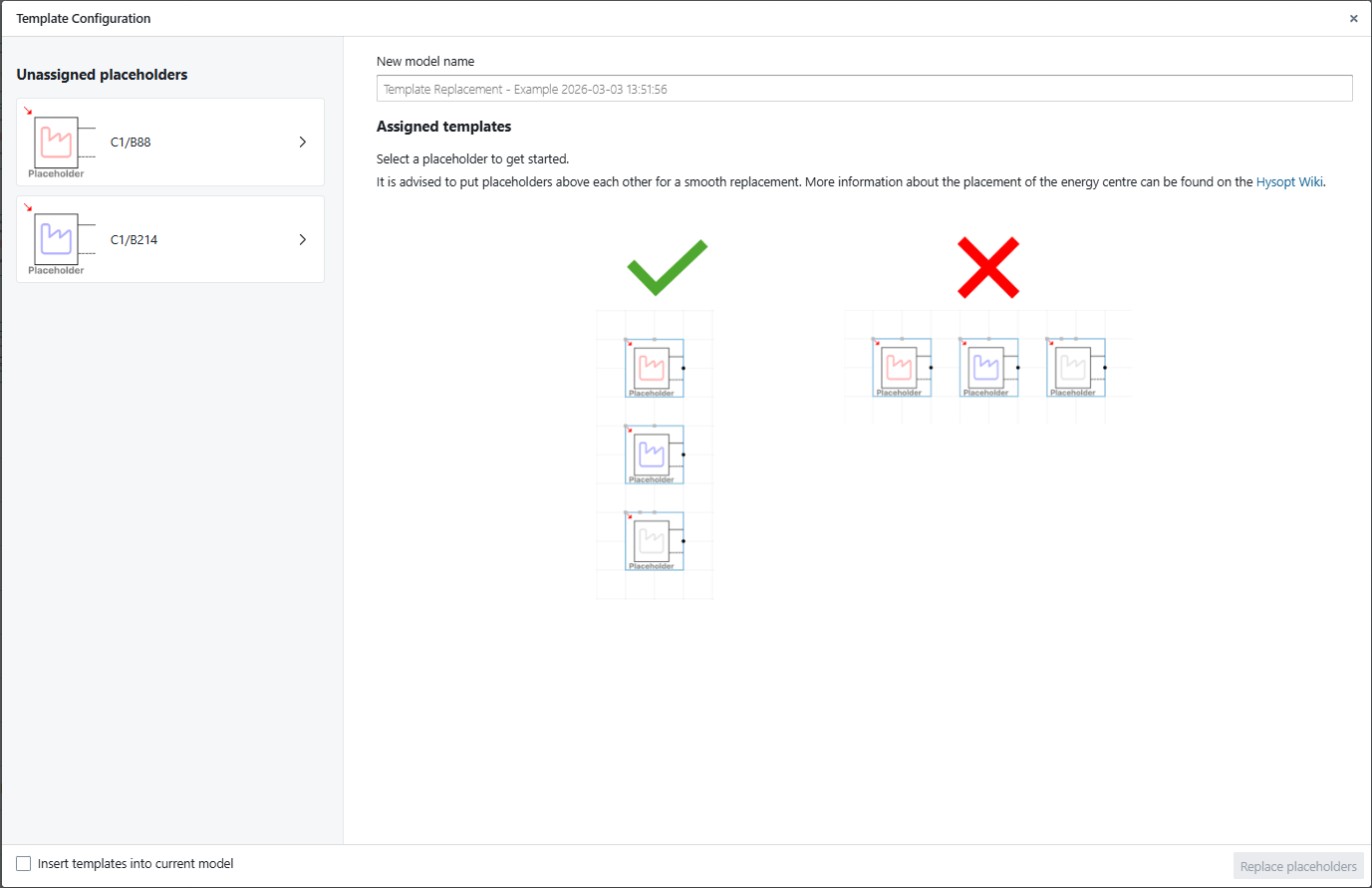Click the red placeholder in the horizontal row example
1372x888 pixels.
point(900,368)
